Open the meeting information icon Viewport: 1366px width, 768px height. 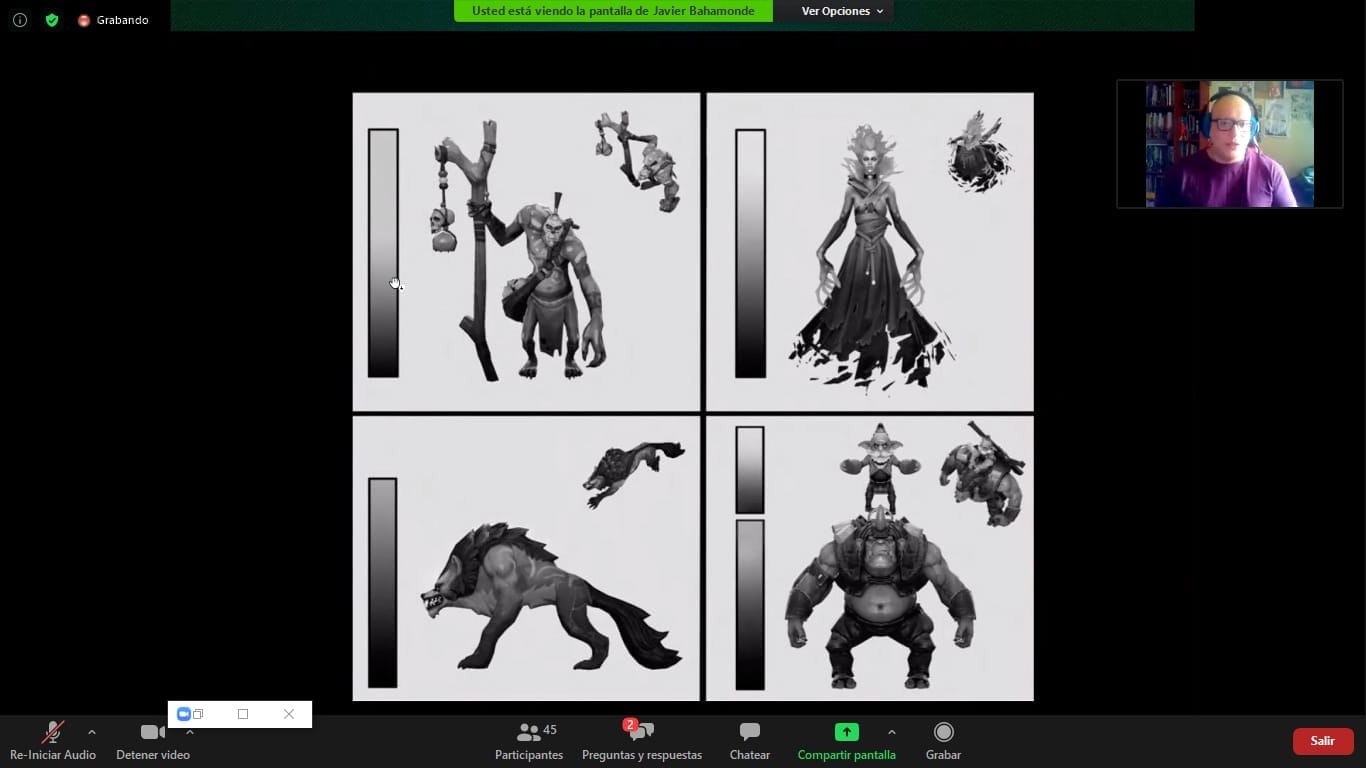[19, 20]
